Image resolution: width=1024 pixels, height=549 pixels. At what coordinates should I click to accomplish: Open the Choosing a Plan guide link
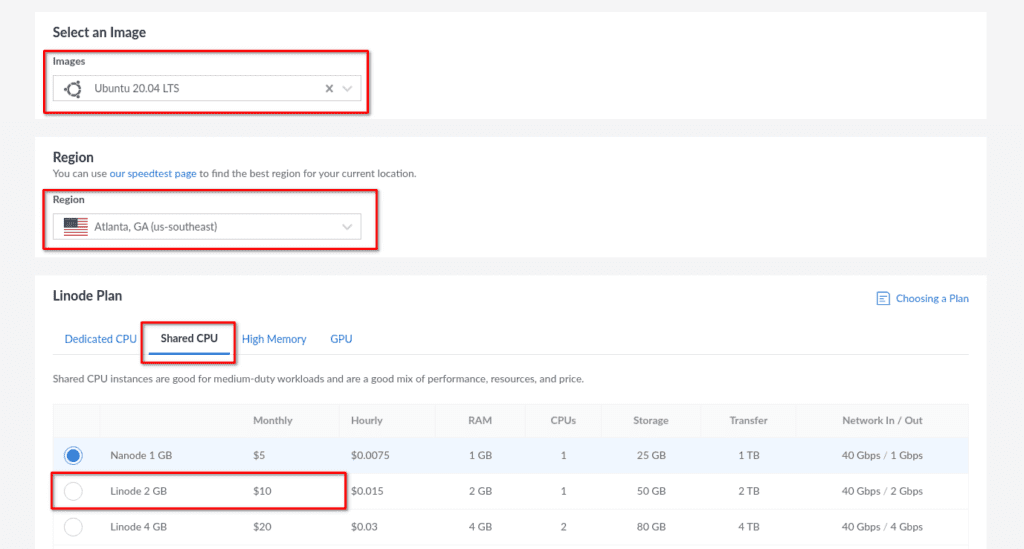[x=932, y=298]
